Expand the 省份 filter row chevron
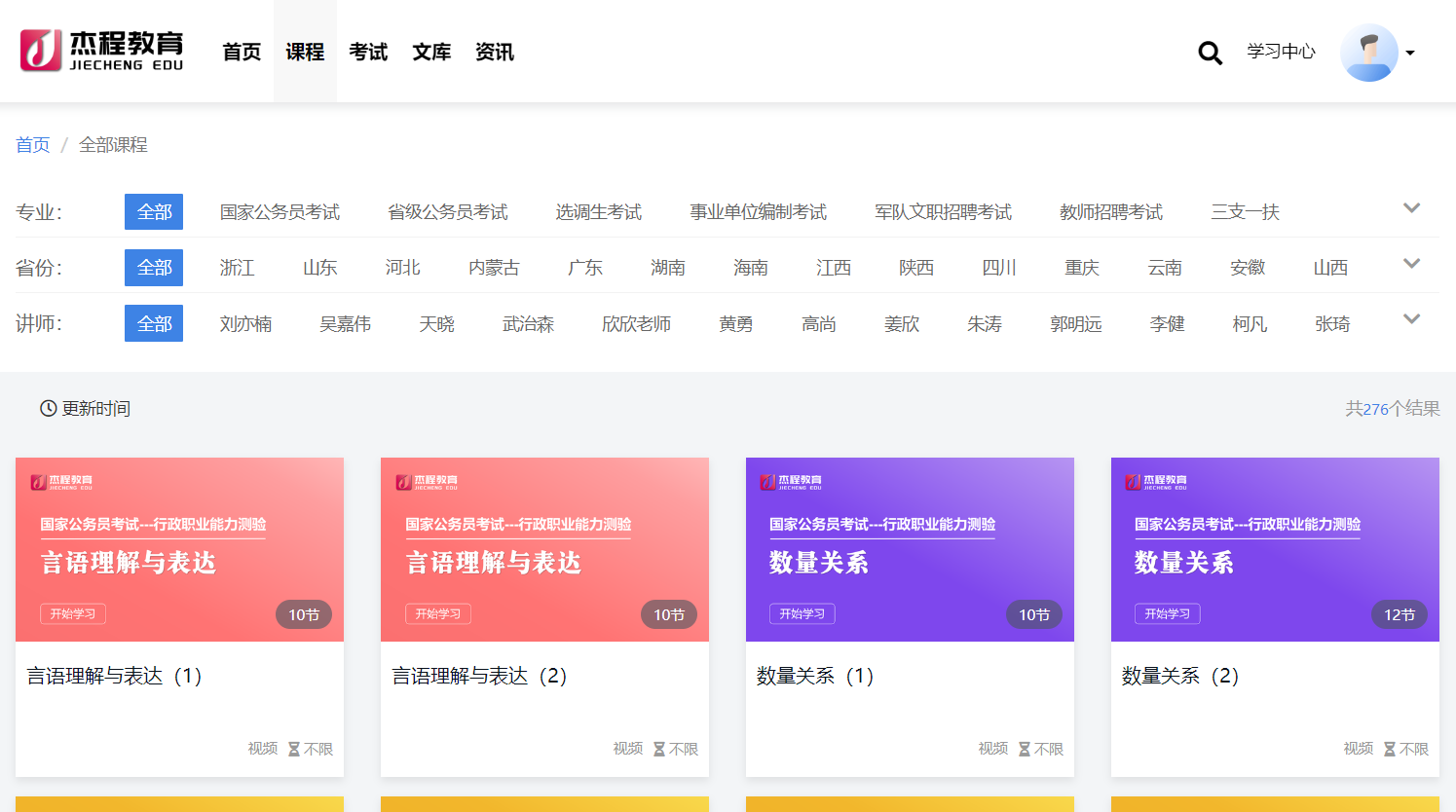The image size is (1456, 812). pyautogui.click(x=1411, y=264)
